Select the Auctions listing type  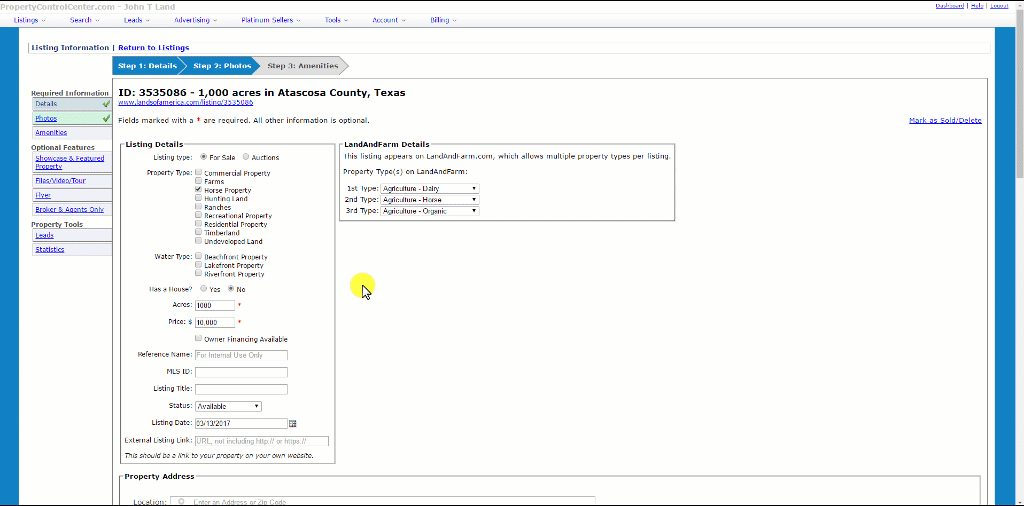point(246,157)
